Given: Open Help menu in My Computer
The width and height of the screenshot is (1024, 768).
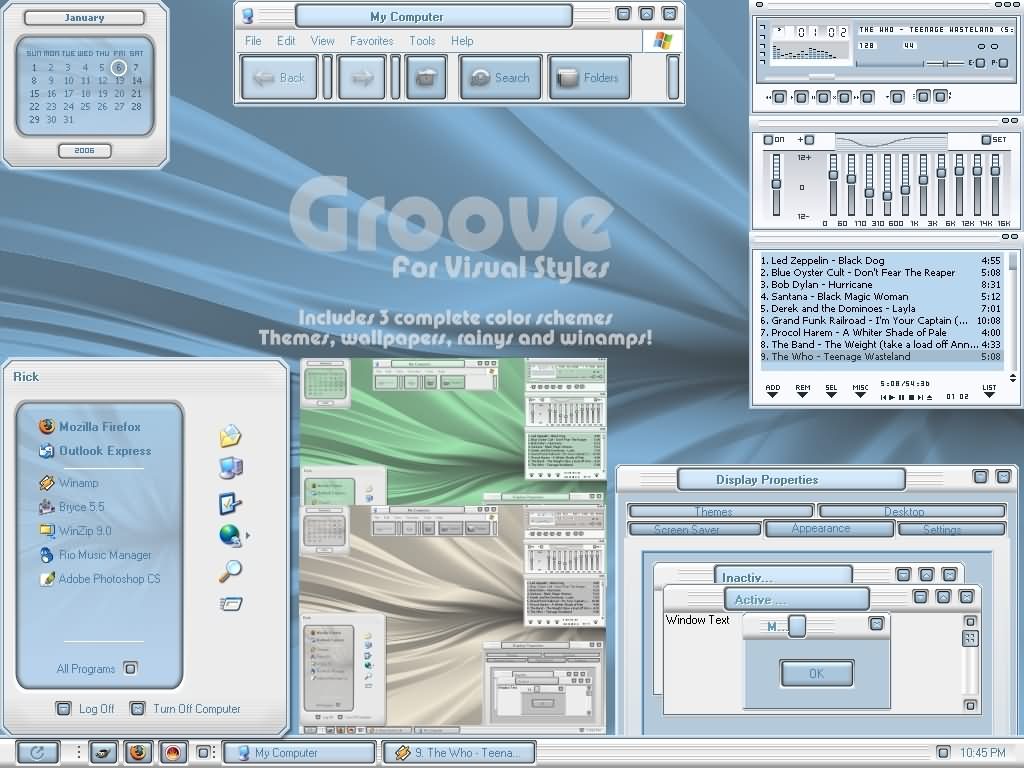Looking at the screenshot, I should pos(462,41).
